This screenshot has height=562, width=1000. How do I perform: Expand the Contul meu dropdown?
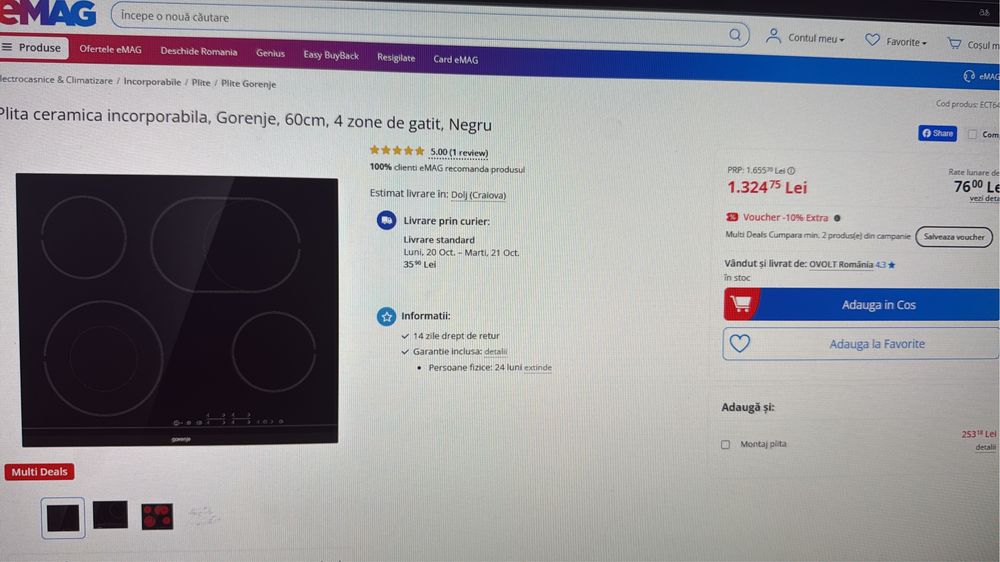point(816,38)
